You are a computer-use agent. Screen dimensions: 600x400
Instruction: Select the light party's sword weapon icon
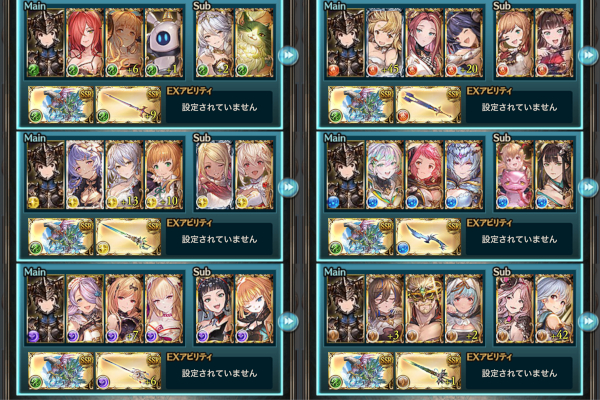pyautogui.click(x=128, y=237)
